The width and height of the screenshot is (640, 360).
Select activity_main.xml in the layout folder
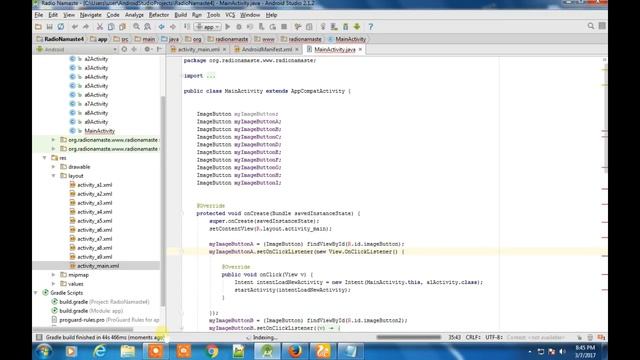click(x=98, y=266)
